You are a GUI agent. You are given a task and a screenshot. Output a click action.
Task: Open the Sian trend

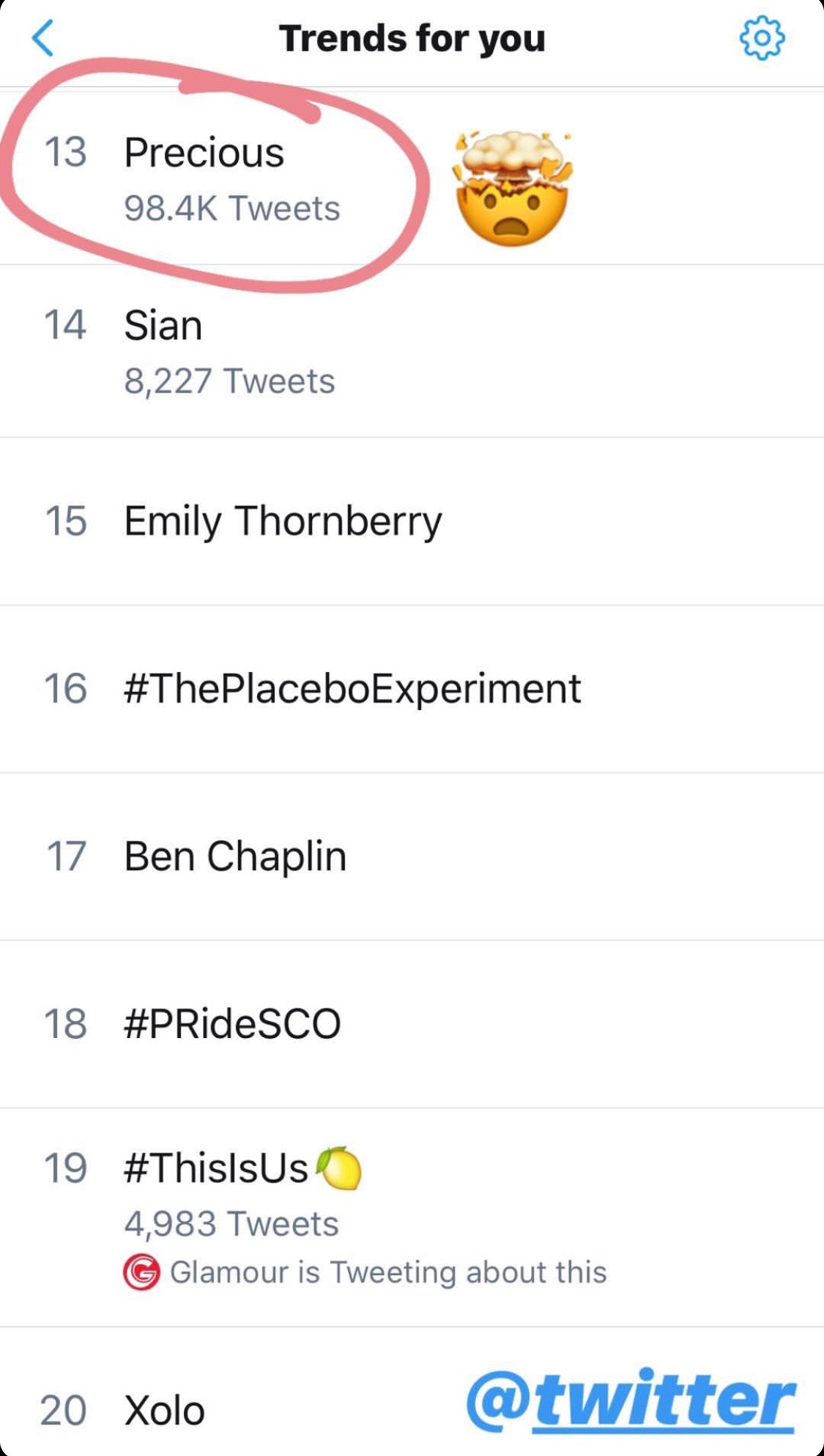[412, 351]
